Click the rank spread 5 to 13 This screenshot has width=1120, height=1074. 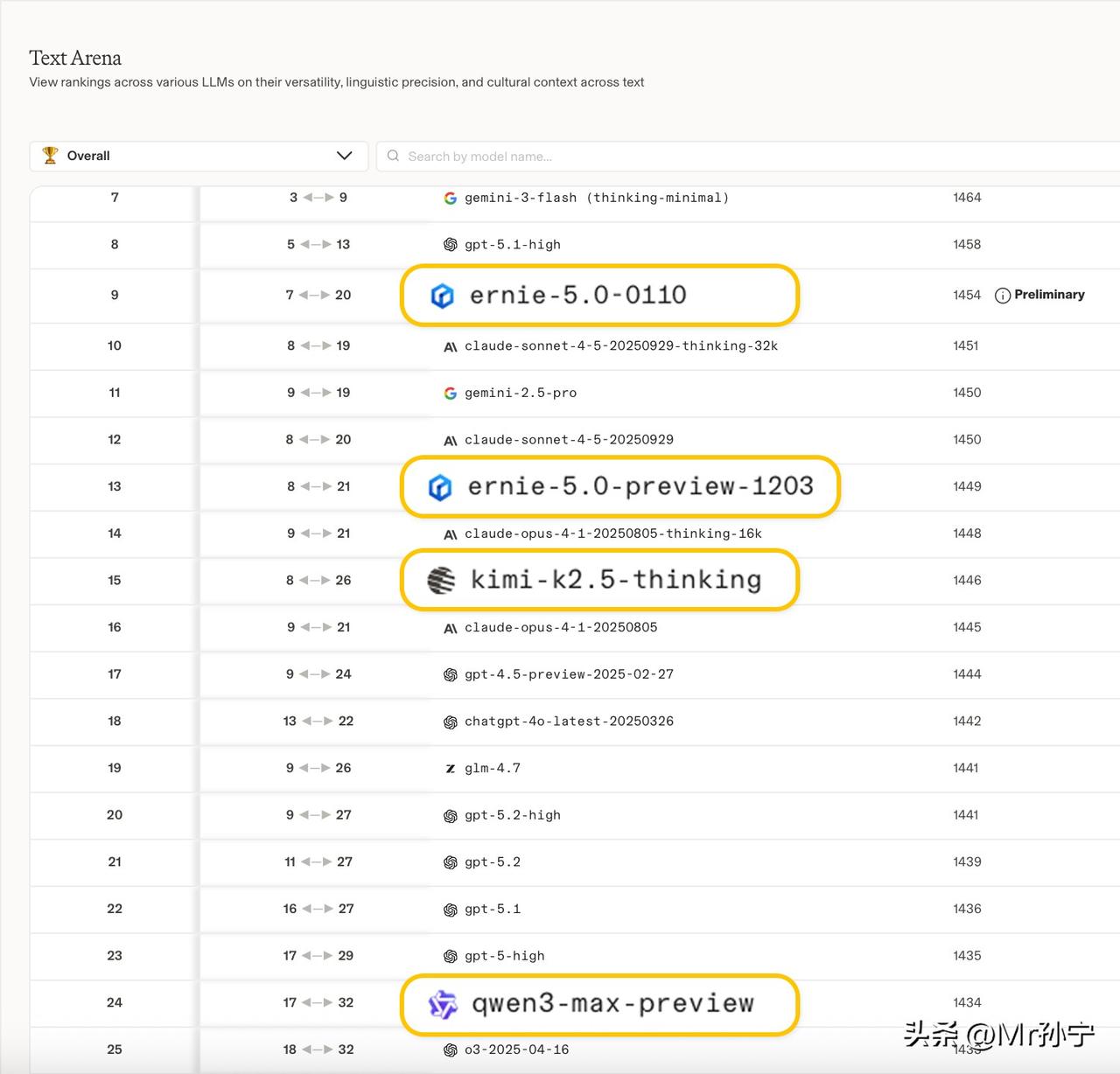318,245
